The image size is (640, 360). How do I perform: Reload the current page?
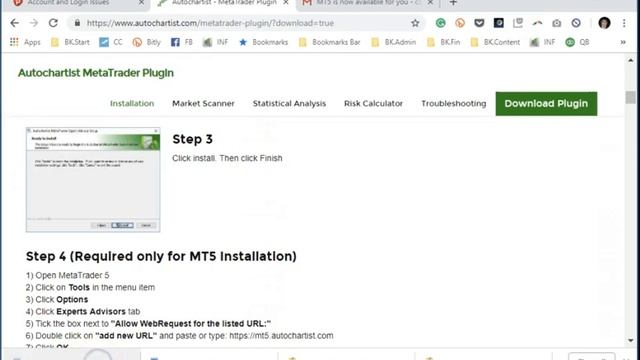click(53, 23)
